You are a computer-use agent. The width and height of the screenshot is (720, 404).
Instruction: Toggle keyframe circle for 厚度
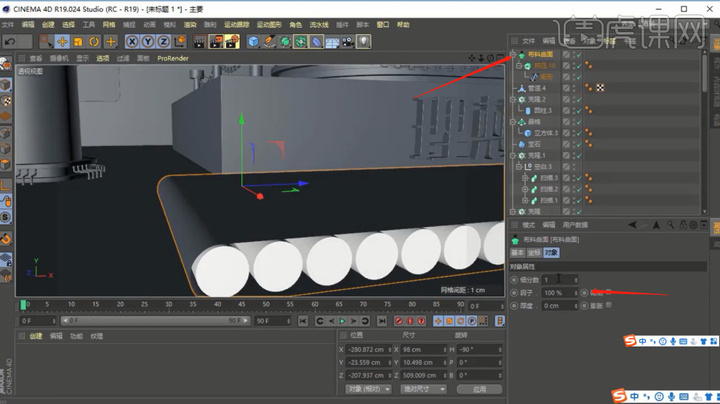[x=514, y=306]
